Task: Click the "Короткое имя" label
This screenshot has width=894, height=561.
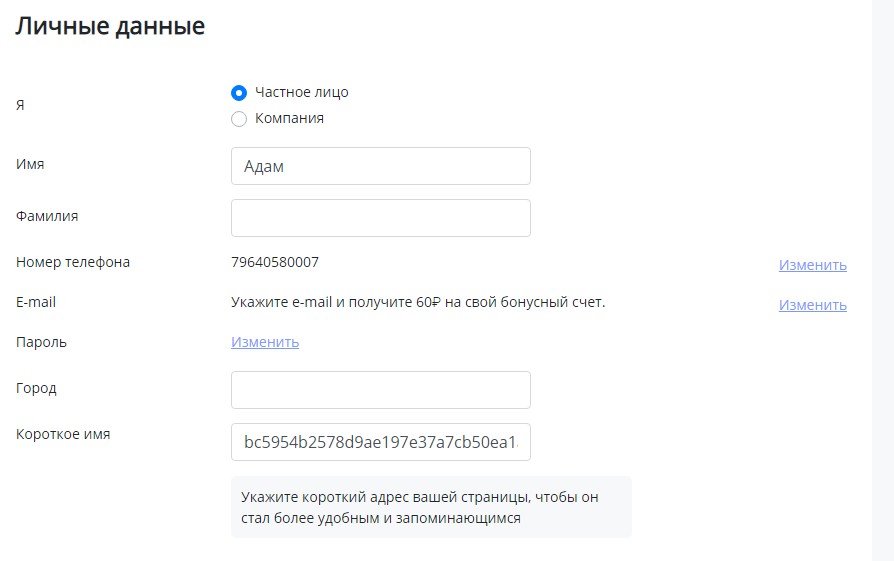Action: pyautogui.click(x=63, y=434)
